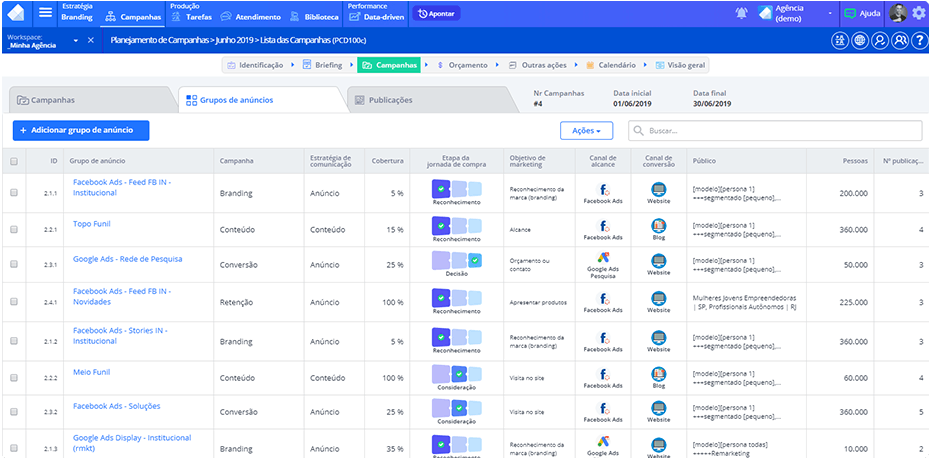The image size is (930, 459).
Task: Sort by the Cobertura column header
Action: coord(388,161)
